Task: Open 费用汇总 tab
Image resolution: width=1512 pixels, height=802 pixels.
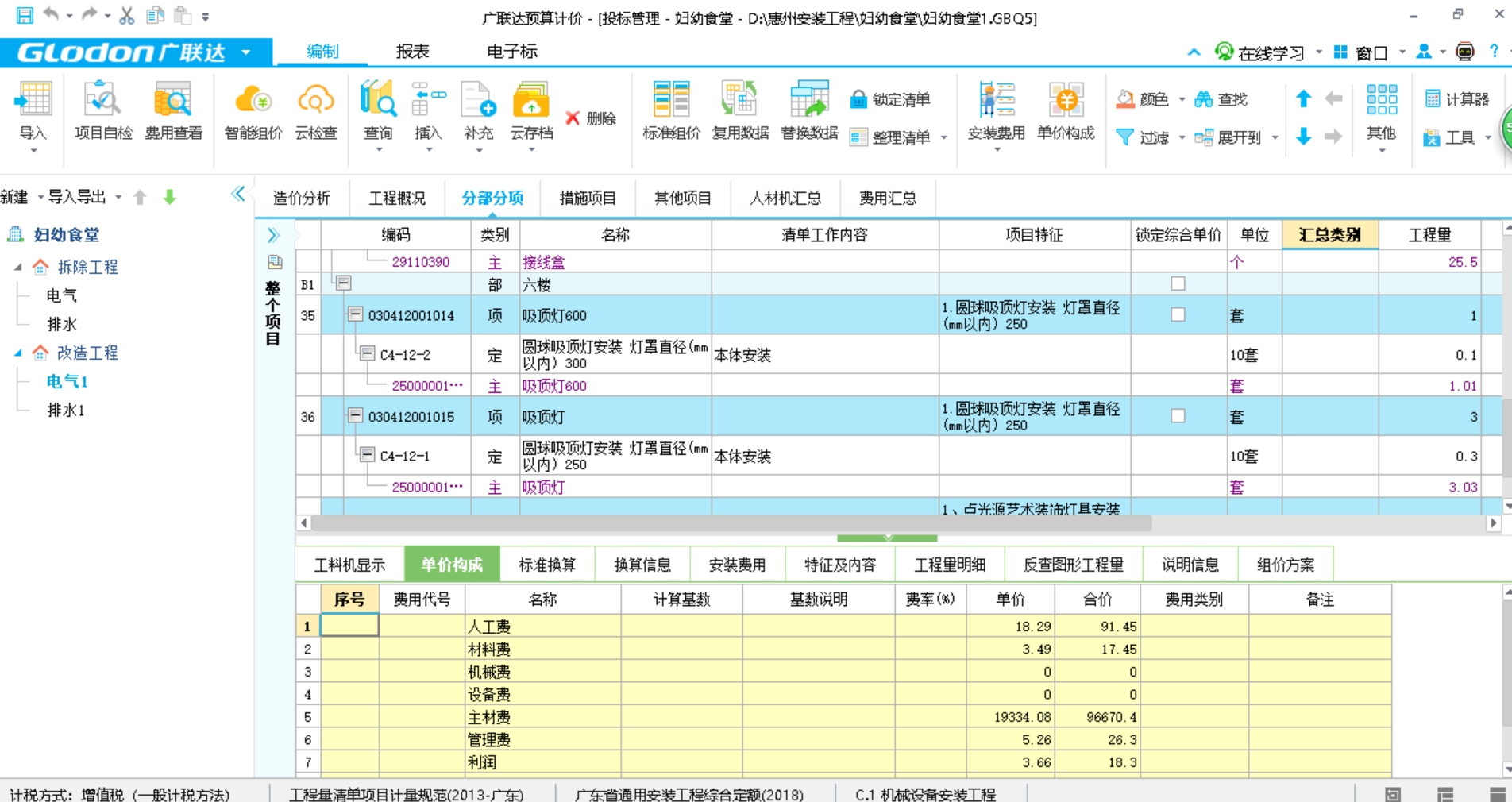Action: (887, 198)
